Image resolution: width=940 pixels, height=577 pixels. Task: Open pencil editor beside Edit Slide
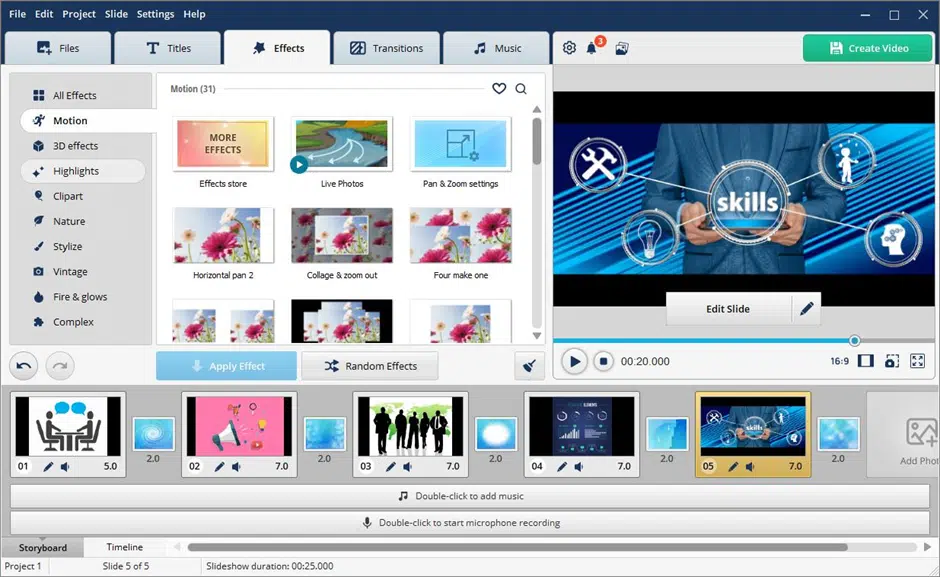807,309
